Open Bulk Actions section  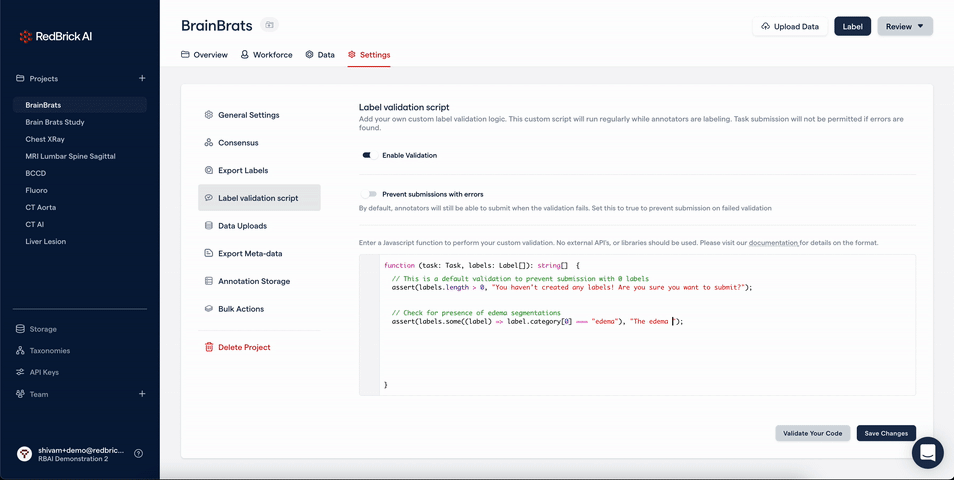[x=259, y=309]
